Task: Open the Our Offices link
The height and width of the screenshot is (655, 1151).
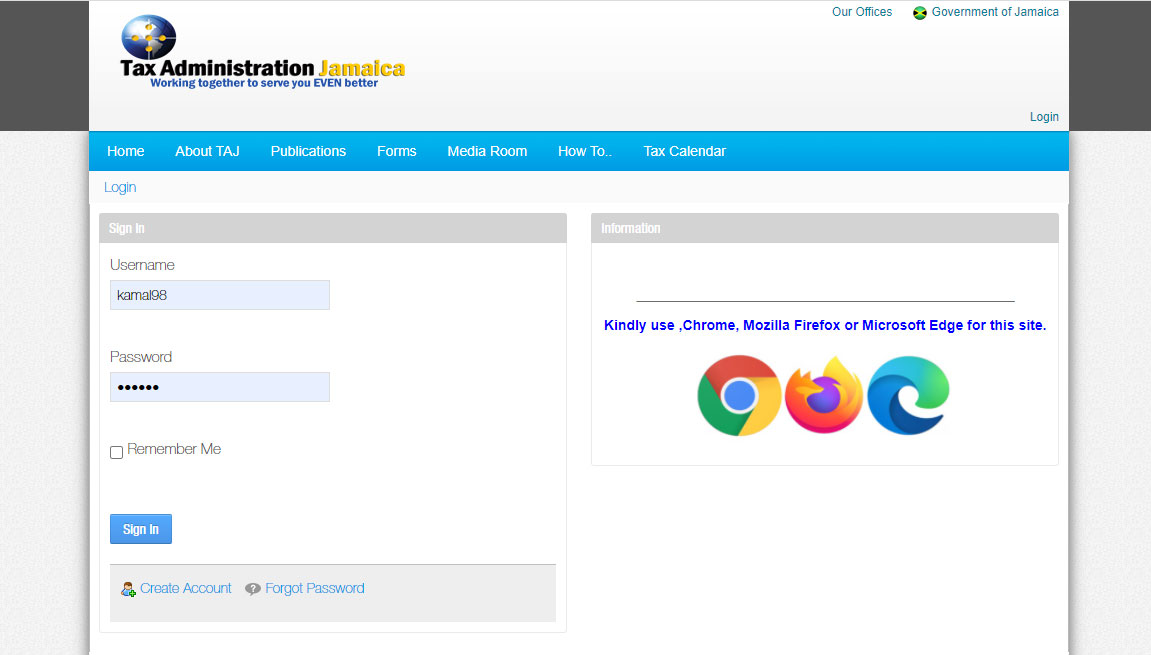Action: click(862, 12)
